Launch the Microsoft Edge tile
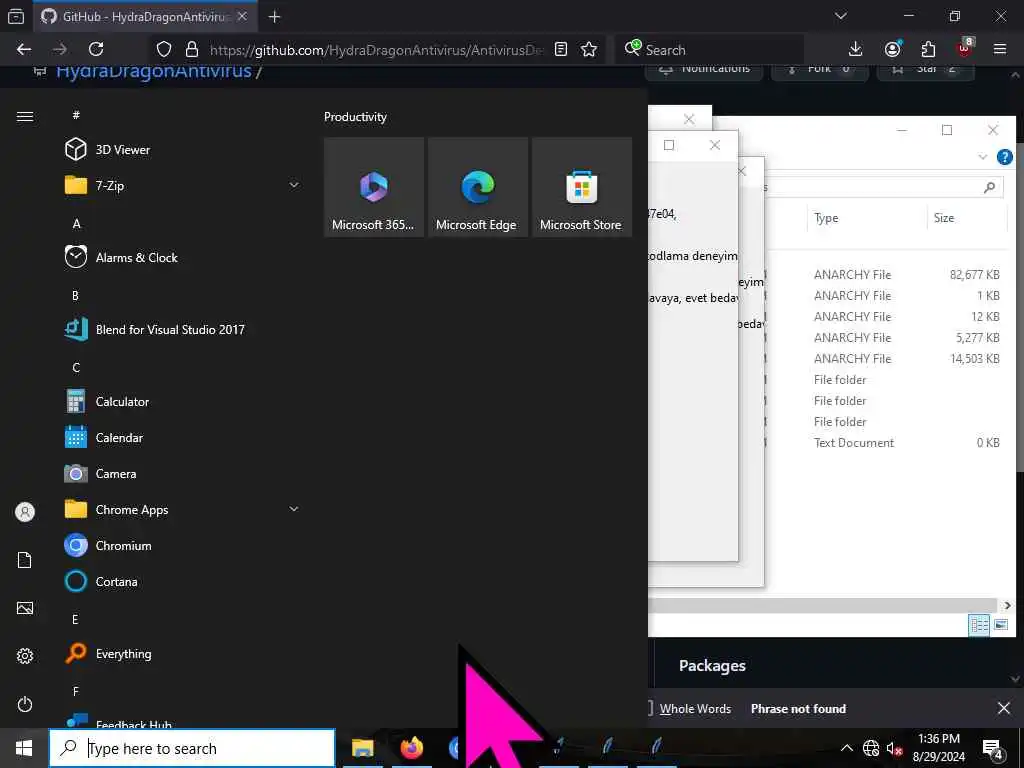 477,187
